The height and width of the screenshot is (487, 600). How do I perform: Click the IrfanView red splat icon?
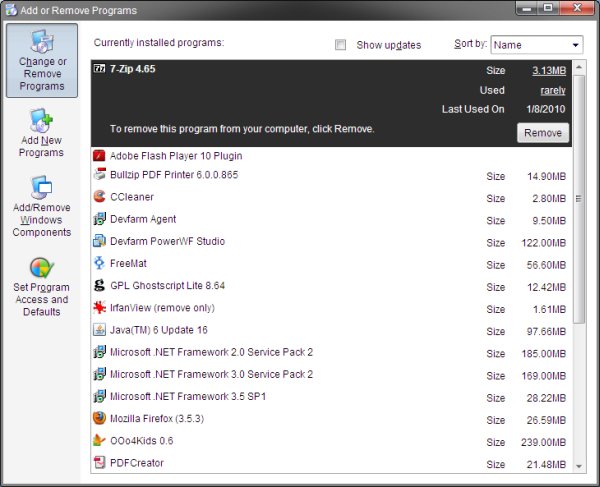pos(99,307)
